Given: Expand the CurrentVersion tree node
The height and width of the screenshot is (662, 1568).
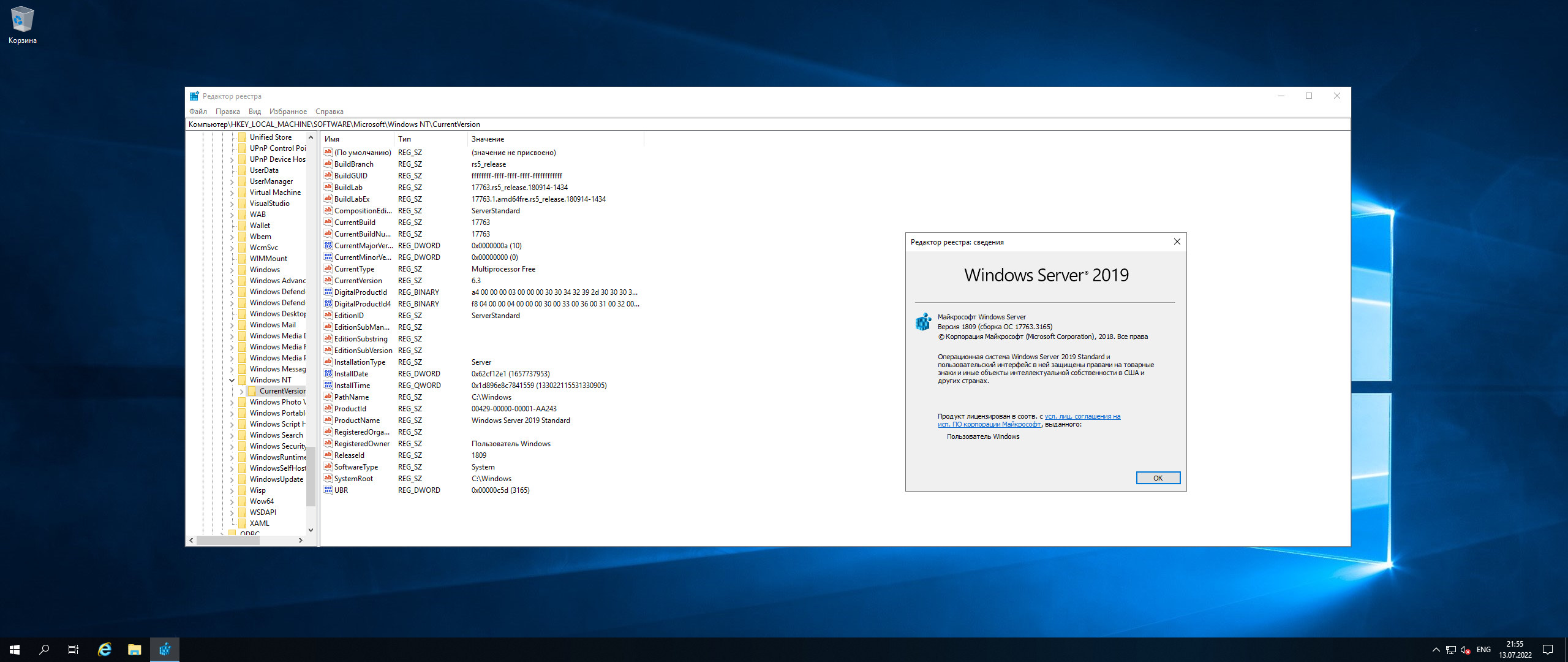Looking at the screenshot, I should pos(242,391).
